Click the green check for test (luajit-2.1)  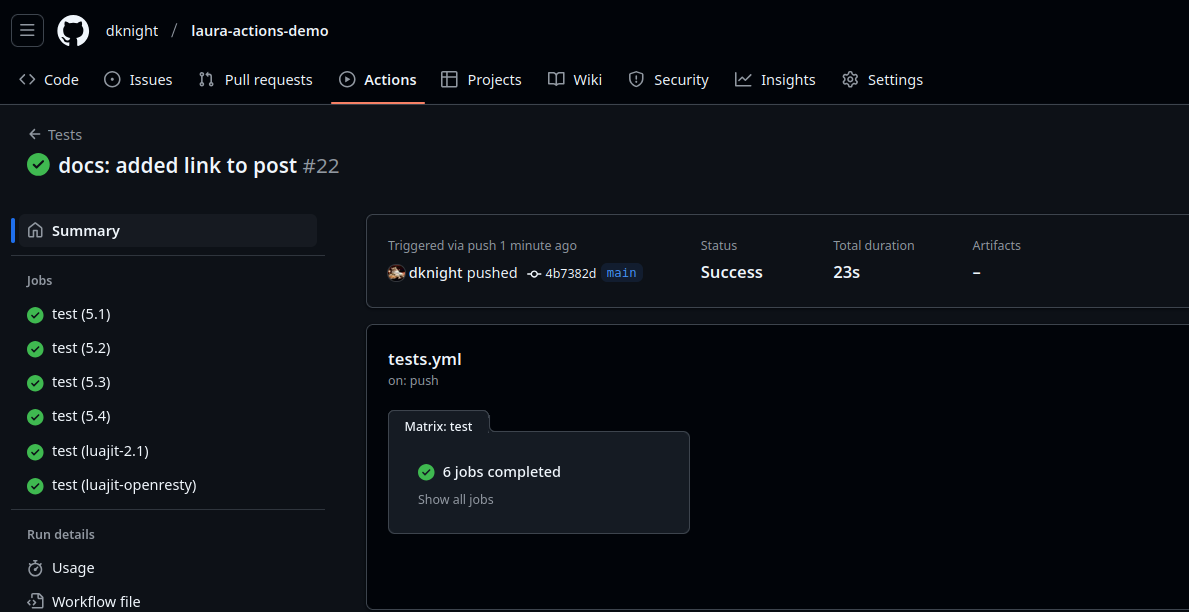pos(35,452)
